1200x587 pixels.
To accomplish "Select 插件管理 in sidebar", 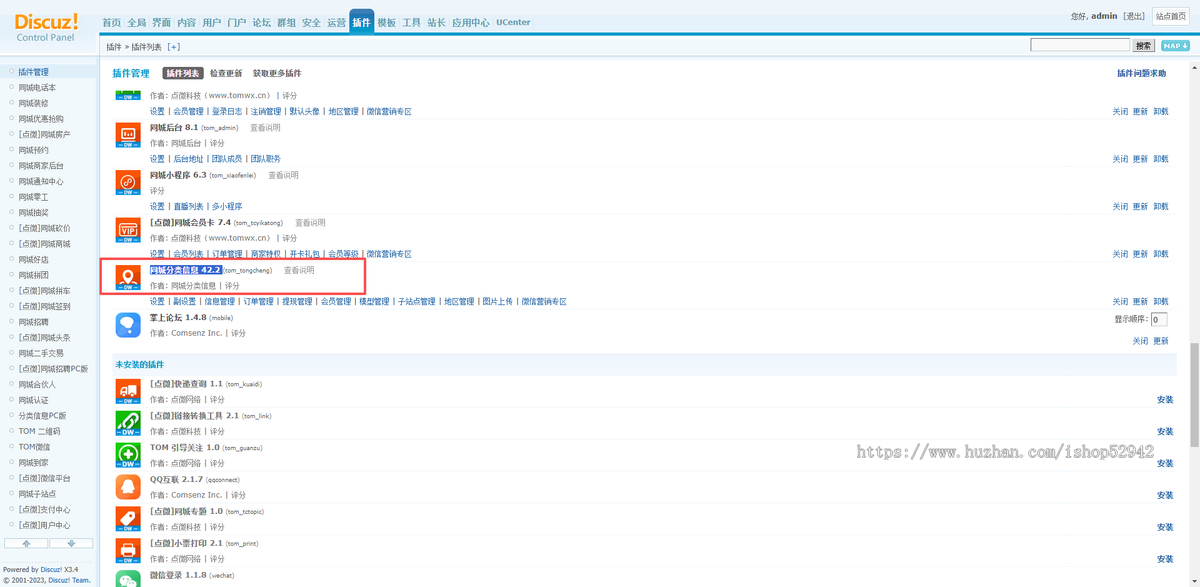I will 33,72.
